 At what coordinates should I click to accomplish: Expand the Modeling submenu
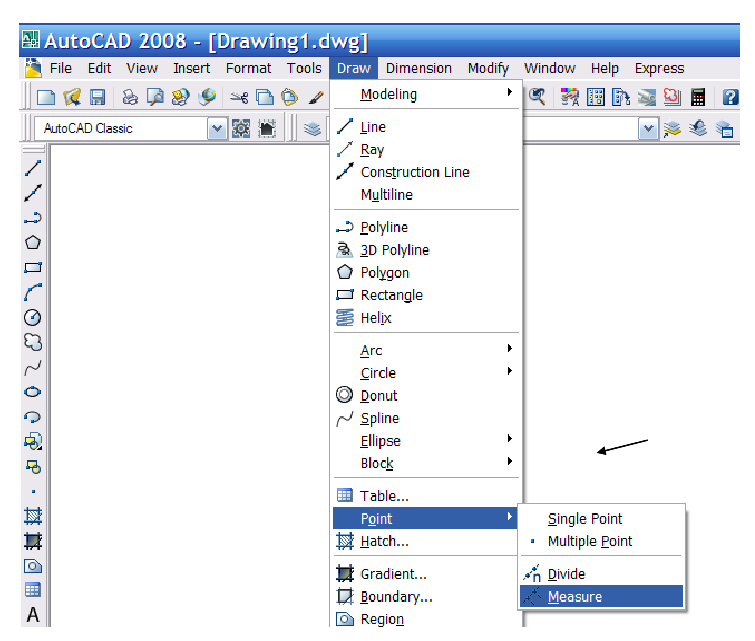(x=426, y=94)
